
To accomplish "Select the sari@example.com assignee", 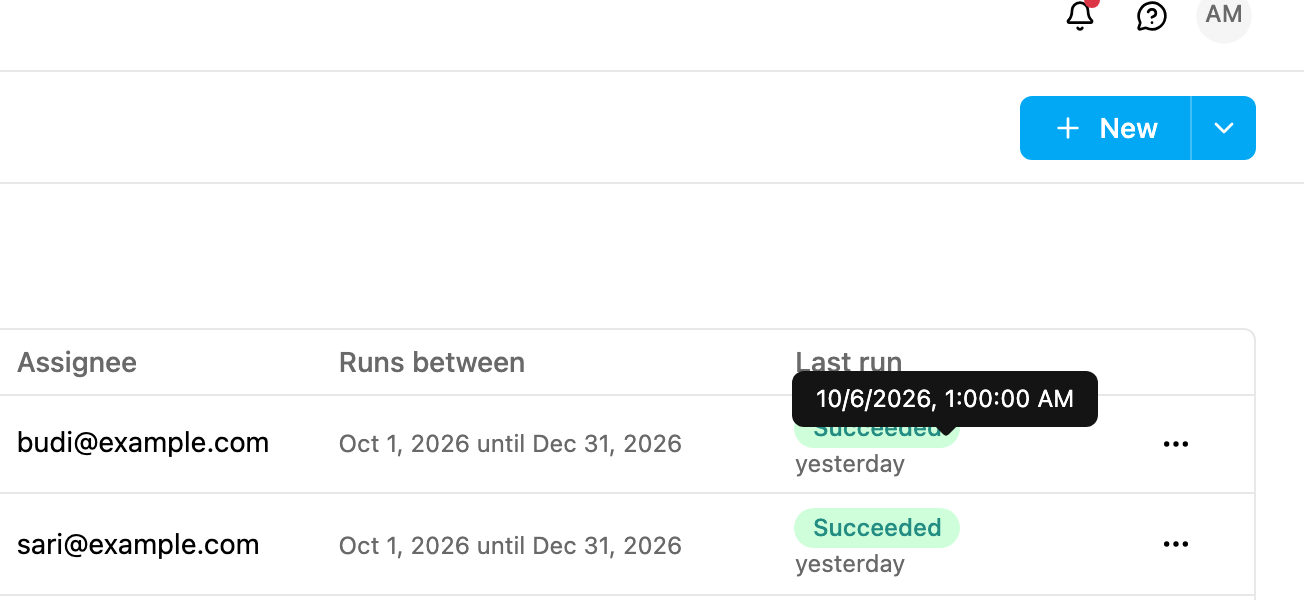I will pyautogui.click(x=138, y=545).
